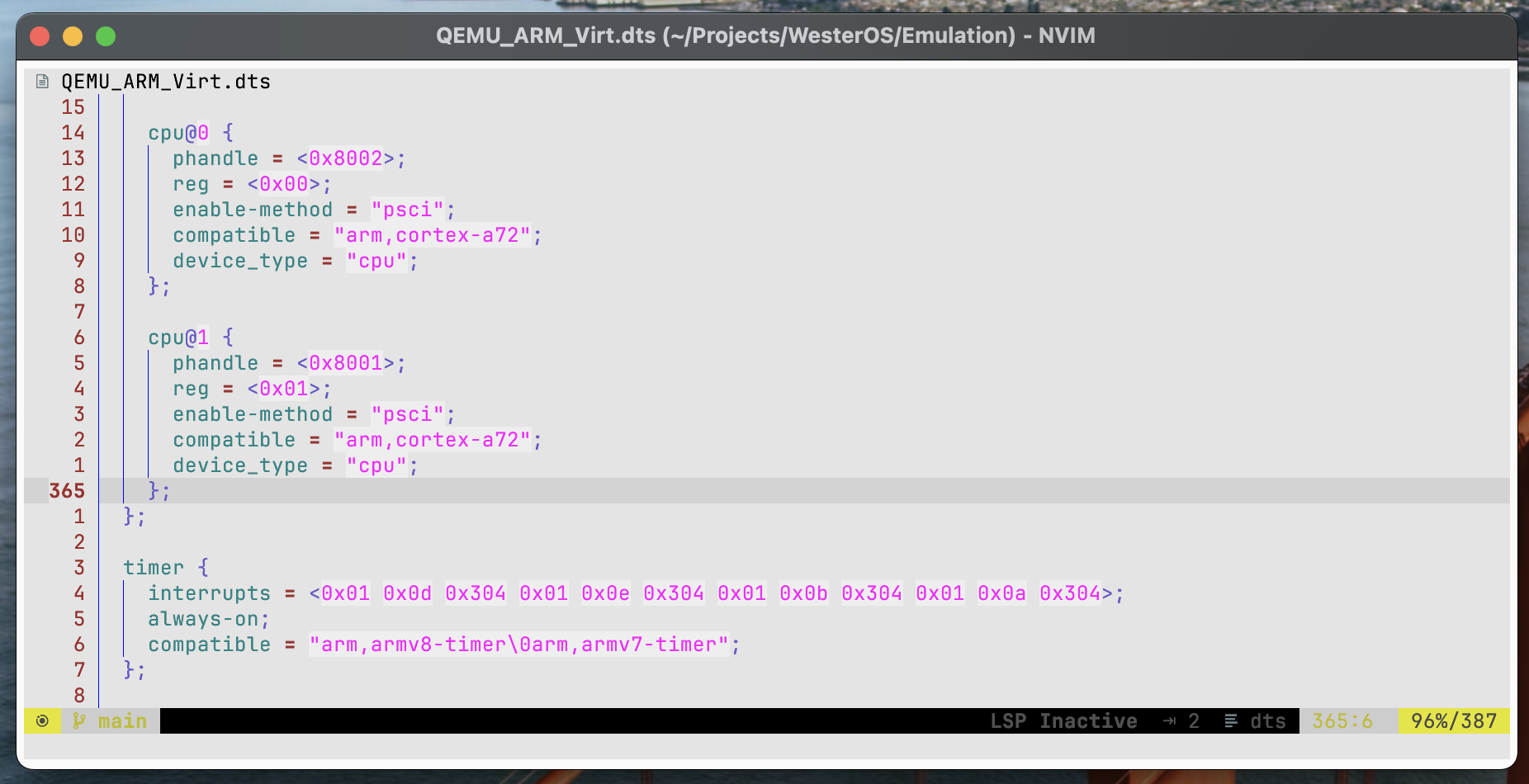Click the always-on property line
Screen dimensions: 1529x784
[209, 618]
